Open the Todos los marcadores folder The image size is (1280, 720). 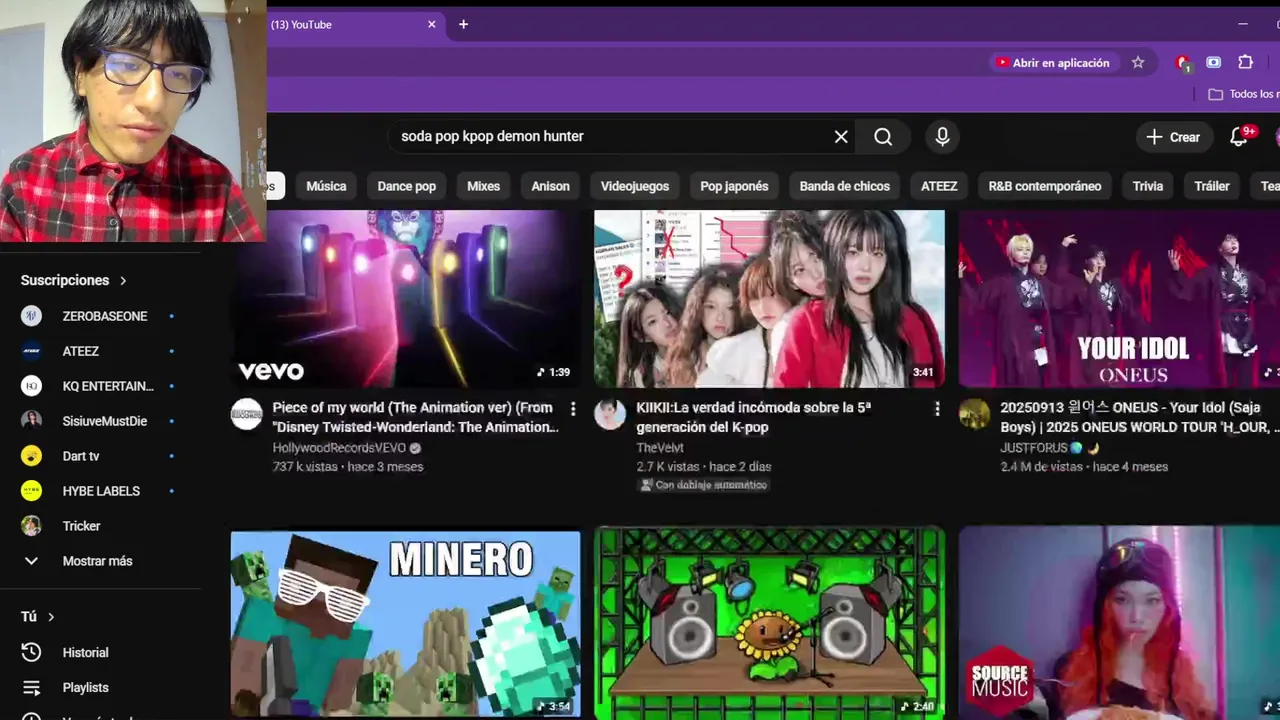[x=1243, y=94]
